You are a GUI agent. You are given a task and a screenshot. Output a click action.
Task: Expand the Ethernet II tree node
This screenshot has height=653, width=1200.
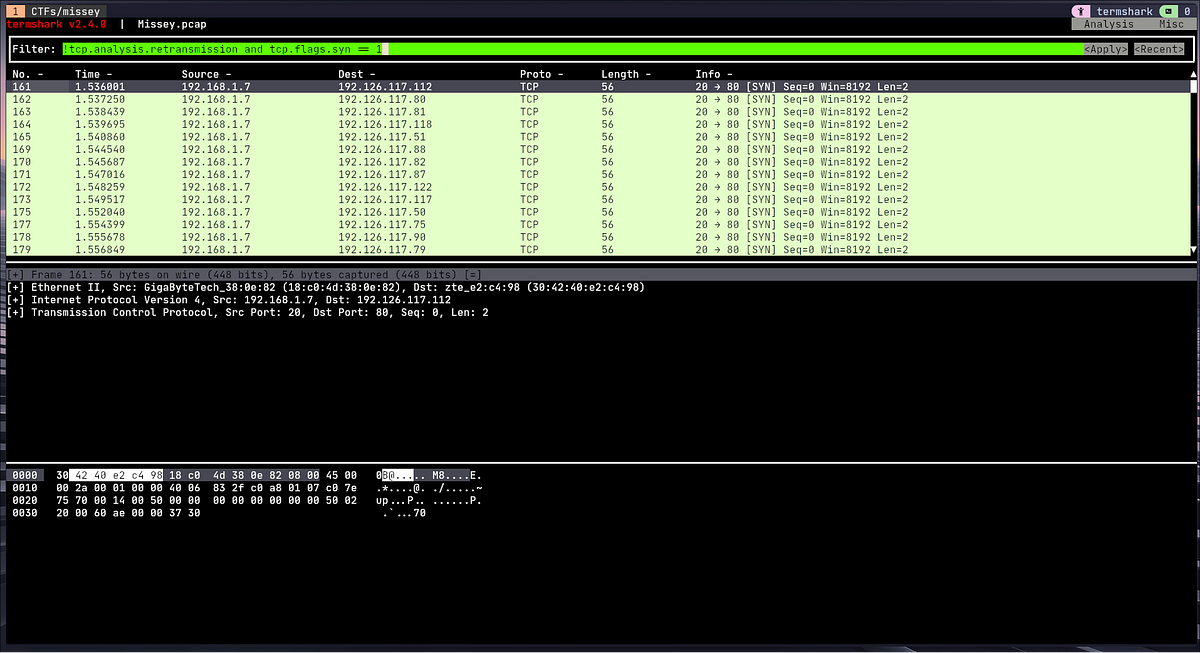point(16,287)
